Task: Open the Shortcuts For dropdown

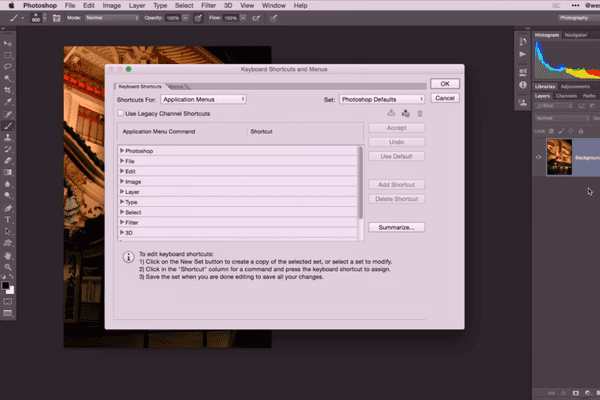Action: [204, 100]
